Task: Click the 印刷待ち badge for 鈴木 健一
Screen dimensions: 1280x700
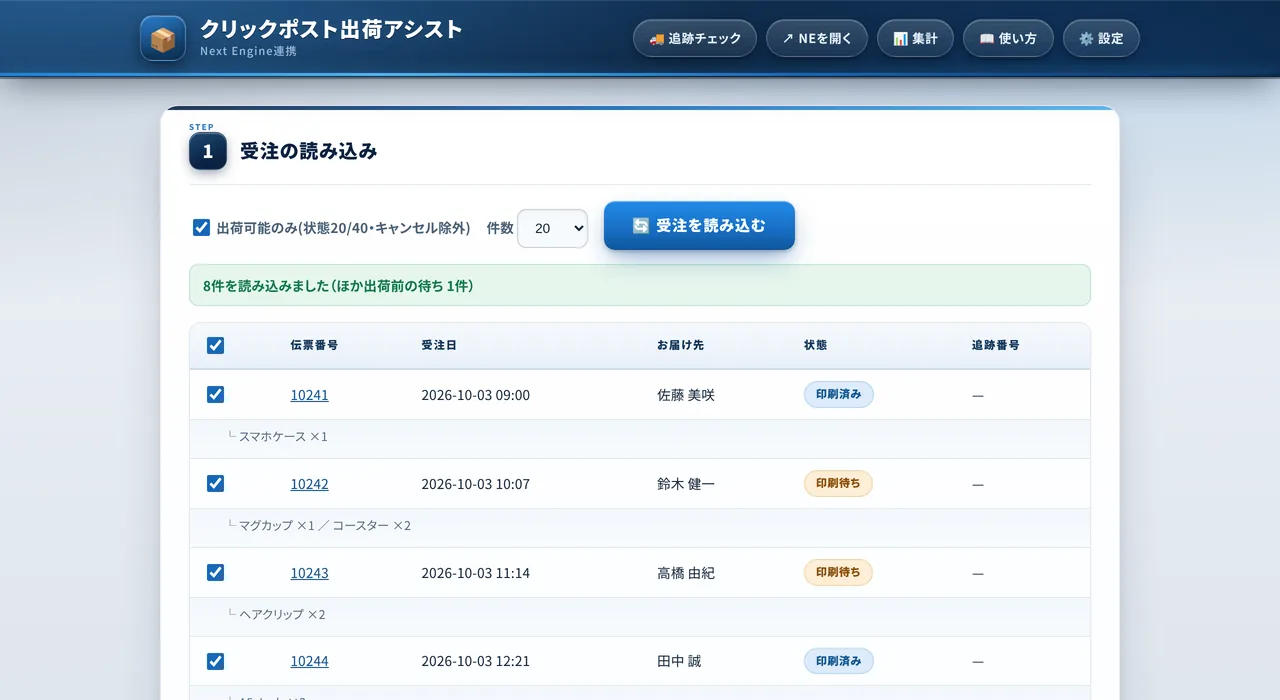Action: point(838,483)
